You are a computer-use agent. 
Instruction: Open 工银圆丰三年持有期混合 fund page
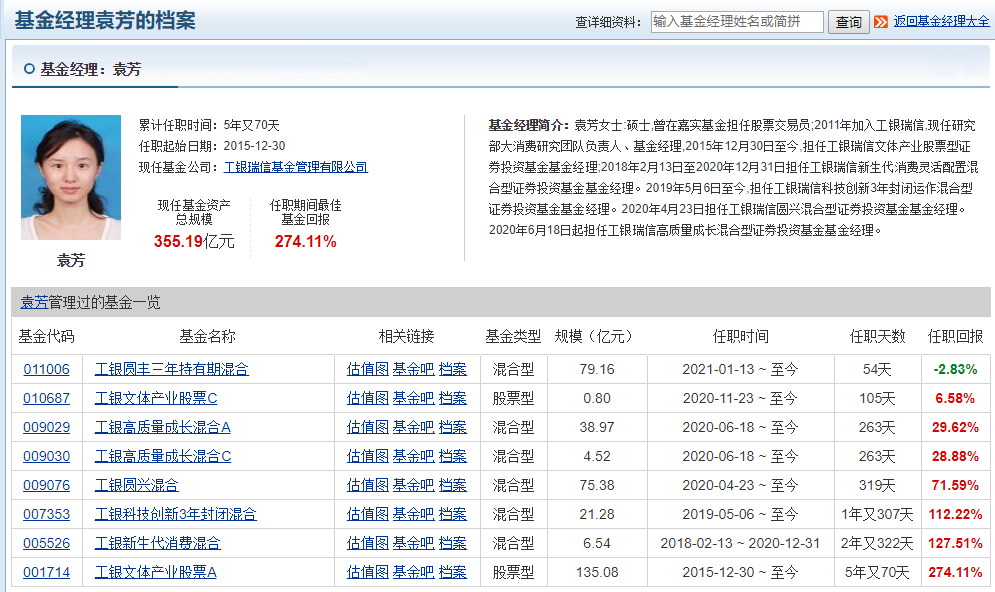click(x=172, y=369)
